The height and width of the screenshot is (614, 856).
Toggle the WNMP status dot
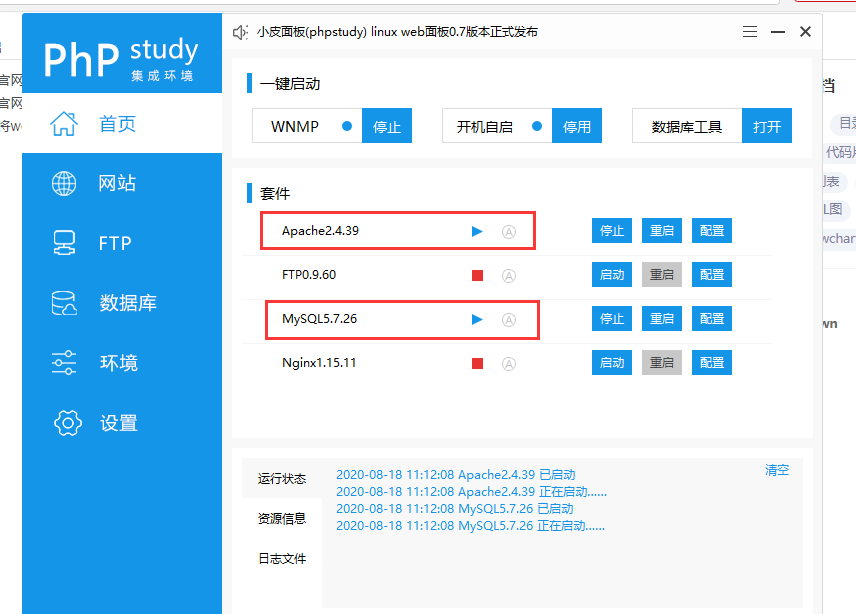[347, 126]
